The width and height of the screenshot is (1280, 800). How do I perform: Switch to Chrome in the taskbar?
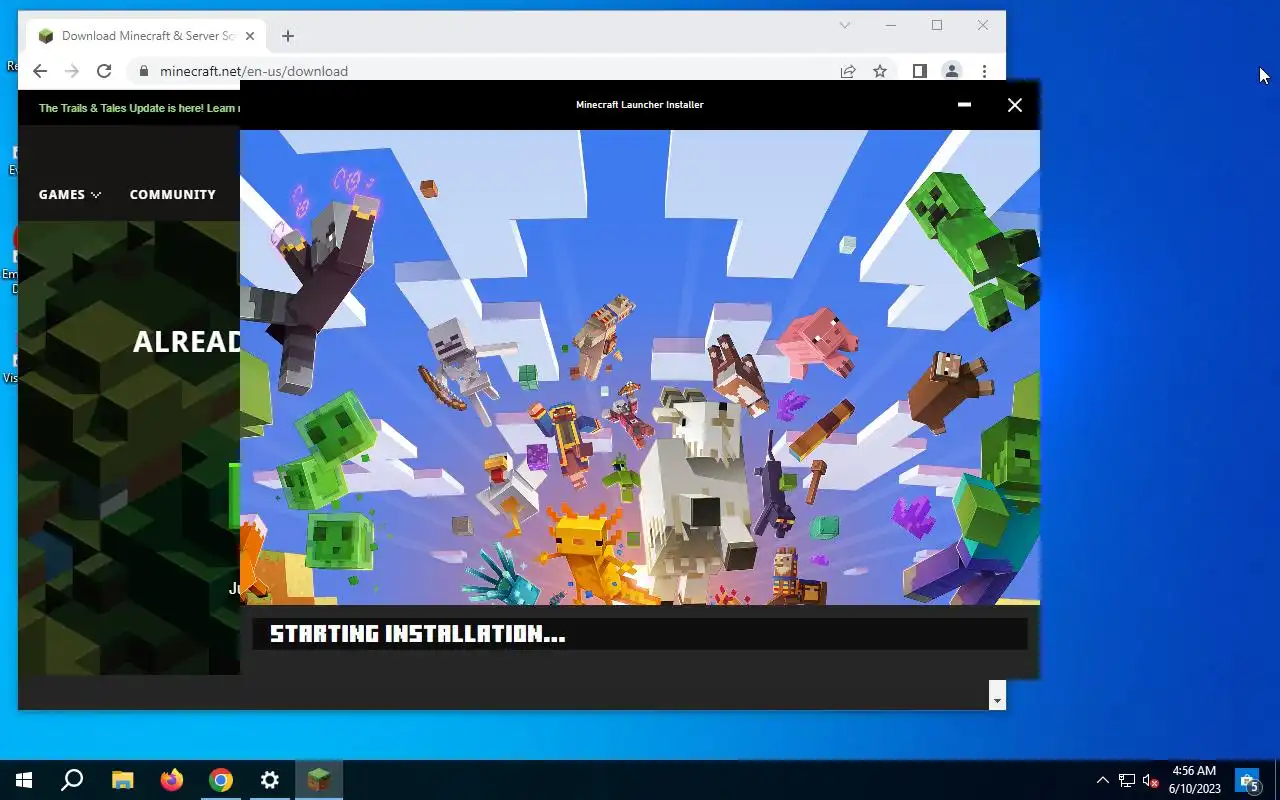pyautogui.click(x=221, y=780)
